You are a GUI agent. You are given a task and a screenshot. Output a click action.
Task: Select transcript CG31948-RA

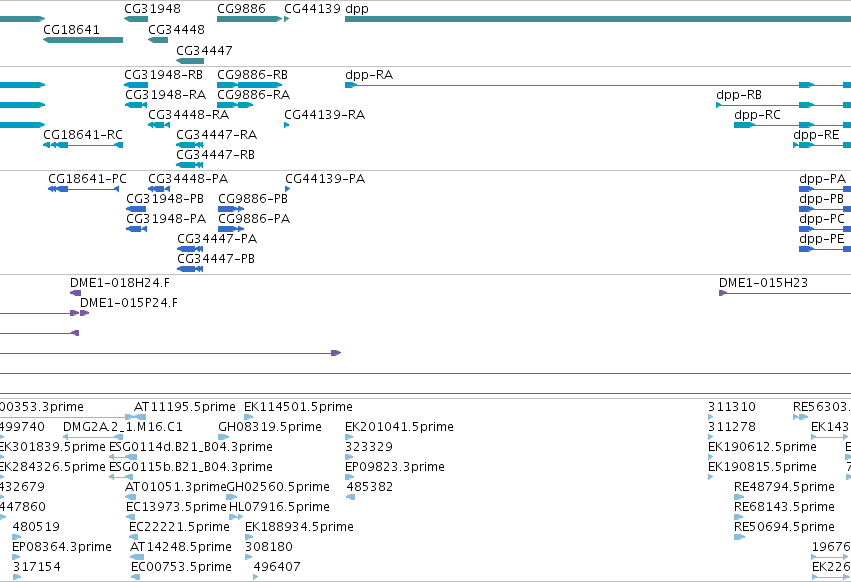click(x=166, y=94)
